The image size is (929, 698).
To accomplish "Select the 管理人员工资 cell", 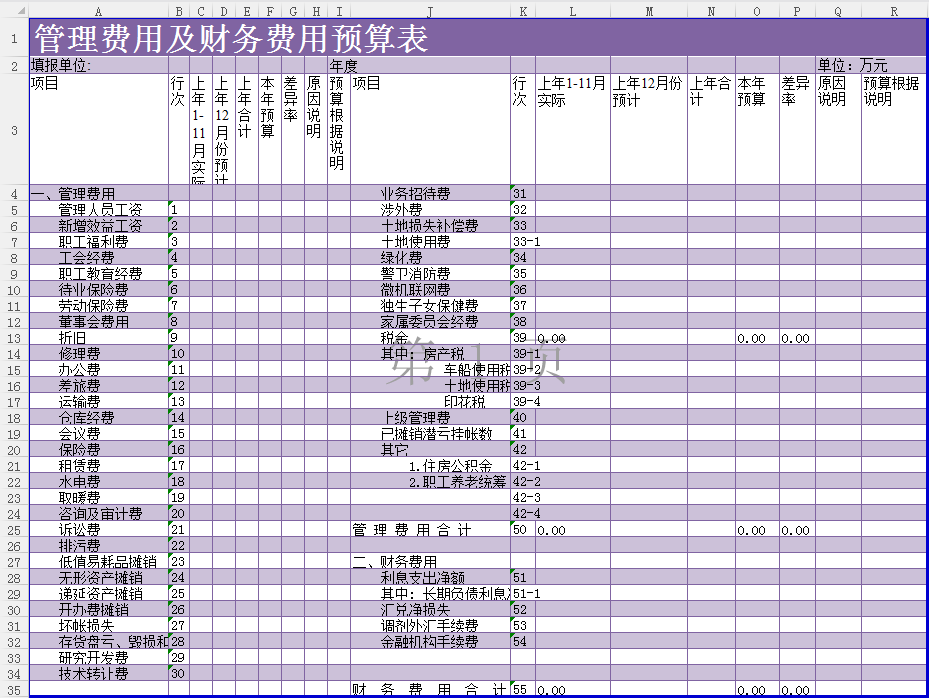I will pos(100,210).
